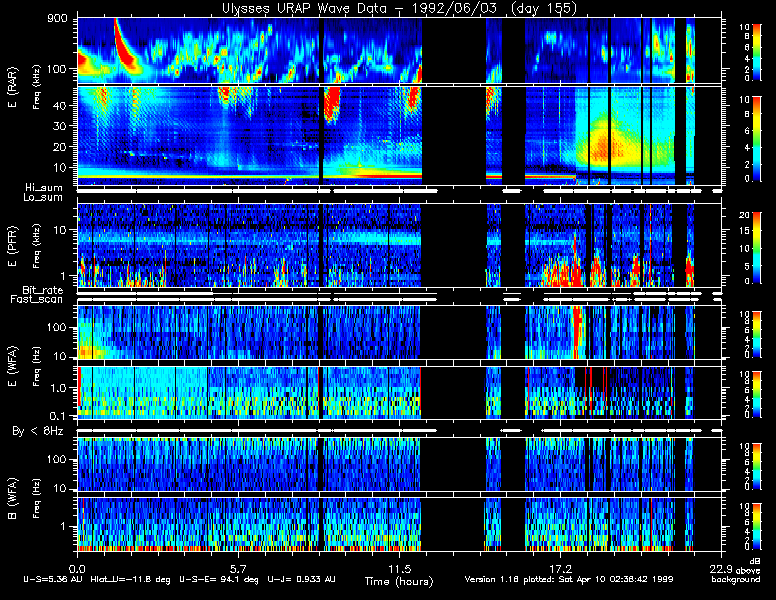
Task: Click the 5.7 time axis label
Action: coord(239,569)
